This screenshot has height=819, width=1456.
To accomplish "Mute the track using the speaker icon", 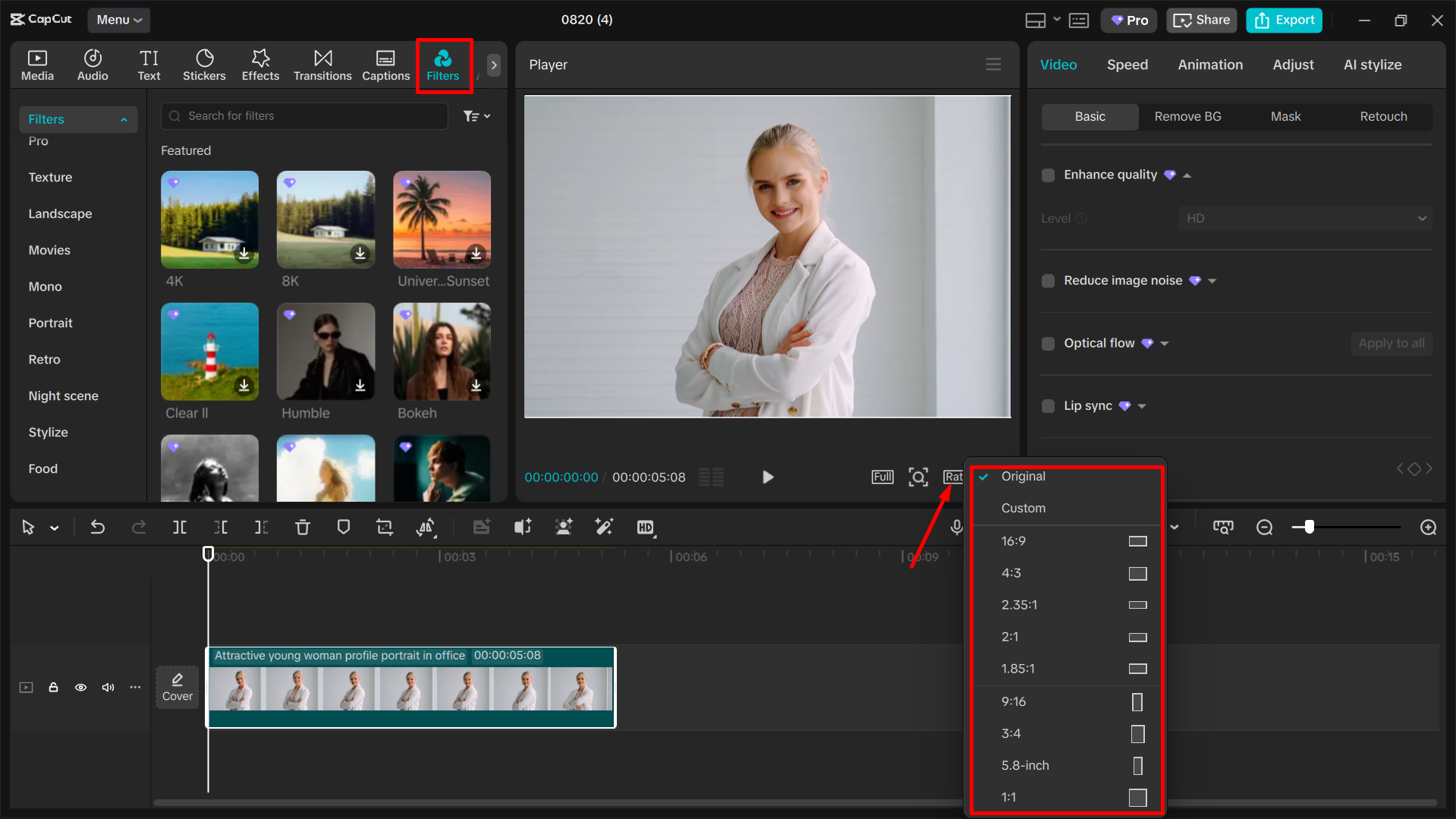I will point(107,687).
